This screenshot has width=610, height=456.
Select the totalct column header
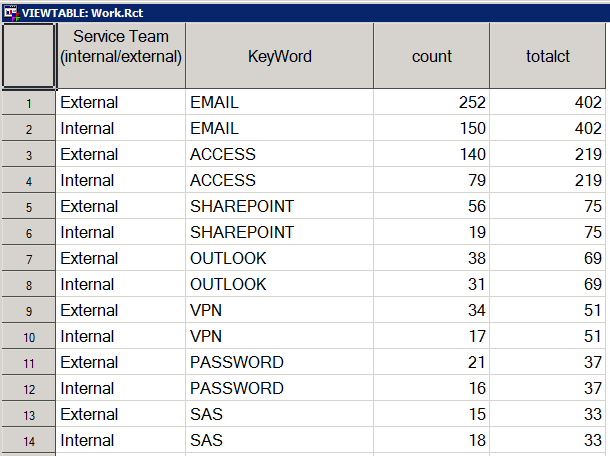click(x=549, y=56)
